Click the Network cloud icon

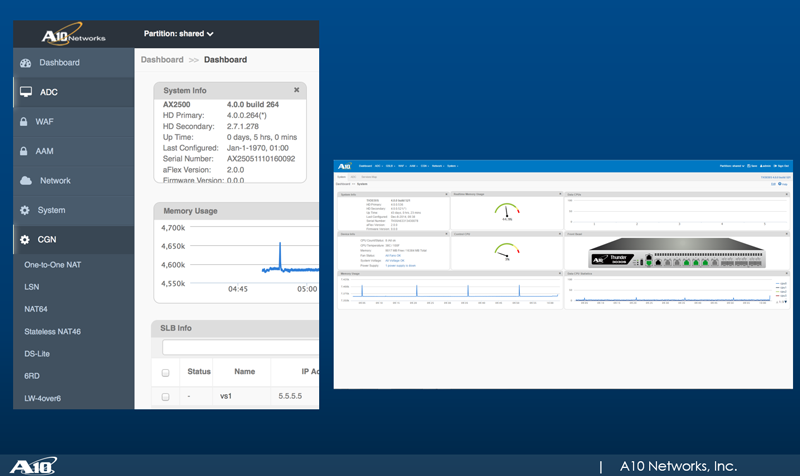pos(26,181)
